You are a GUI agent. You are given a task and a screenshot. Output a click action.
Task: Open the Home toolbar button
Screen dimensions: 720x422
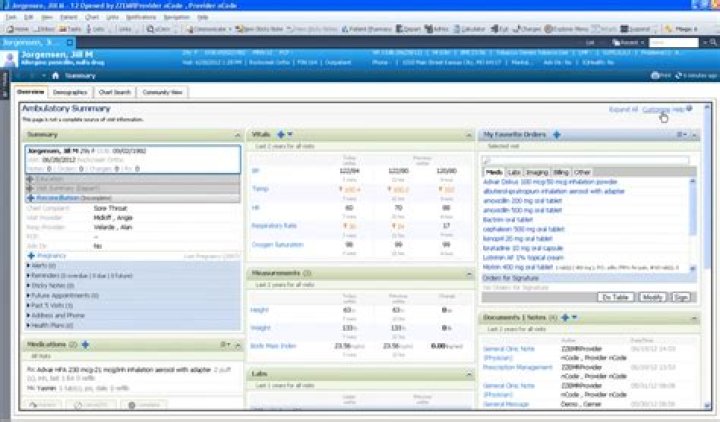pos(17,29)
